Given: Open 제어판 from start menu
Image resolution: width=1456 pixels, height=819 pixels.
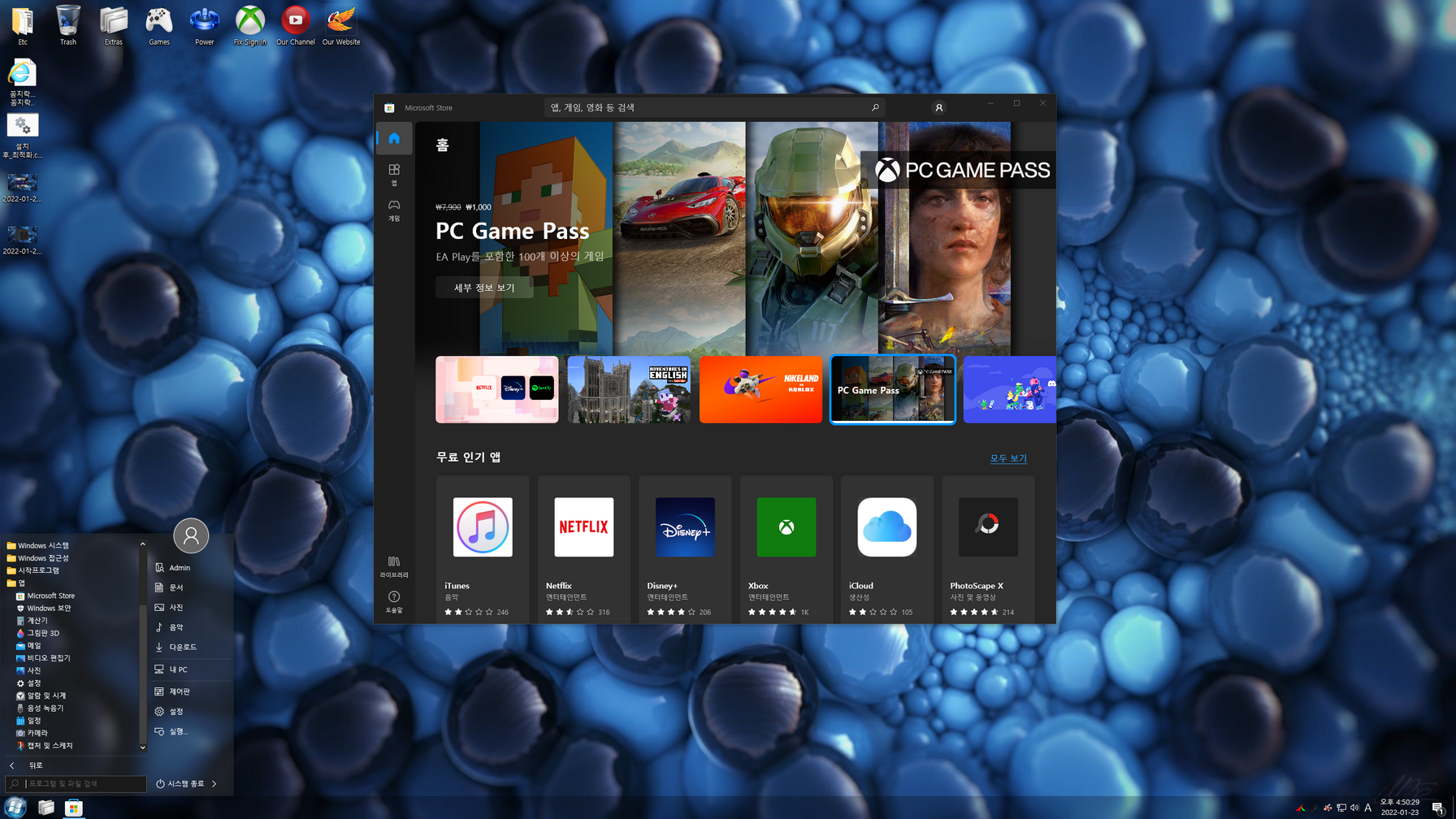Looking at the screenshot, I should 191,691.
